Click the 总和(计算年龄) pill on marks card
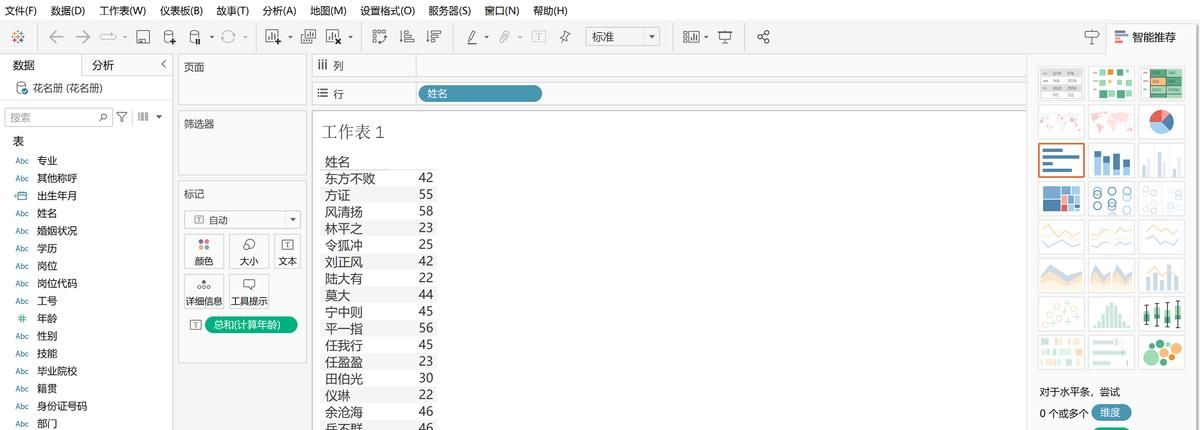This screenshot has height=430, width=1200. [251, 325]
